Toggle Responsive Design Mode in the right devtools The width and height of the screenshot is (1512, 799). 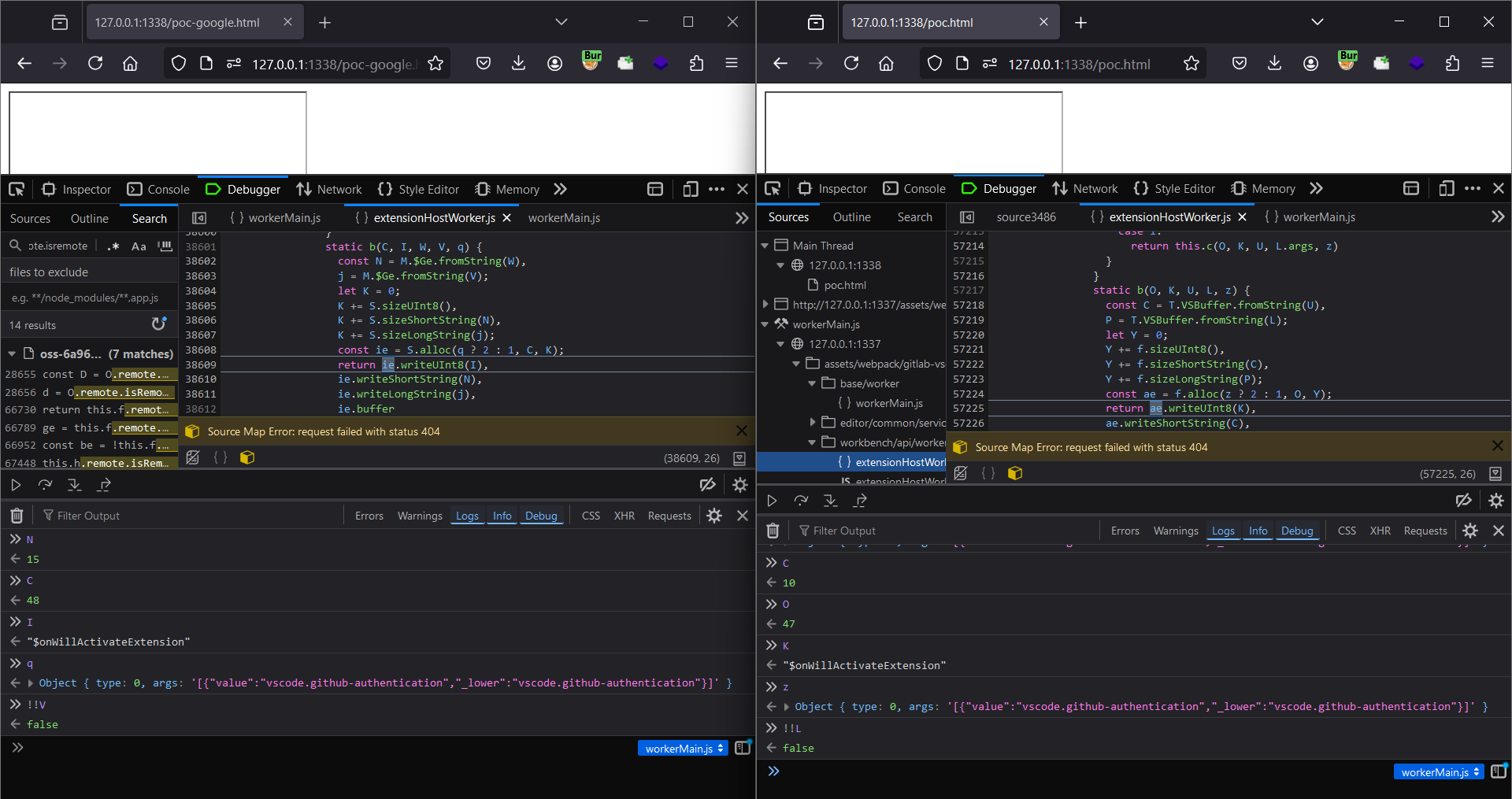[1447, 188]
